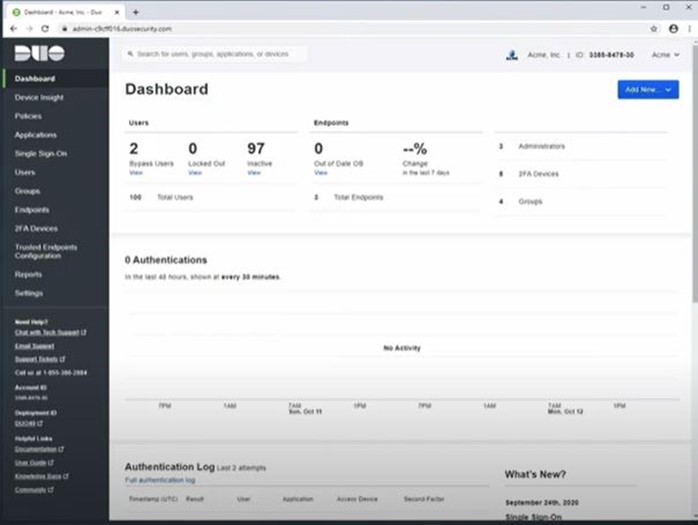Click Total Endpoints row
The height and width of the screenshot is (525, 698).
pos(396,197)
